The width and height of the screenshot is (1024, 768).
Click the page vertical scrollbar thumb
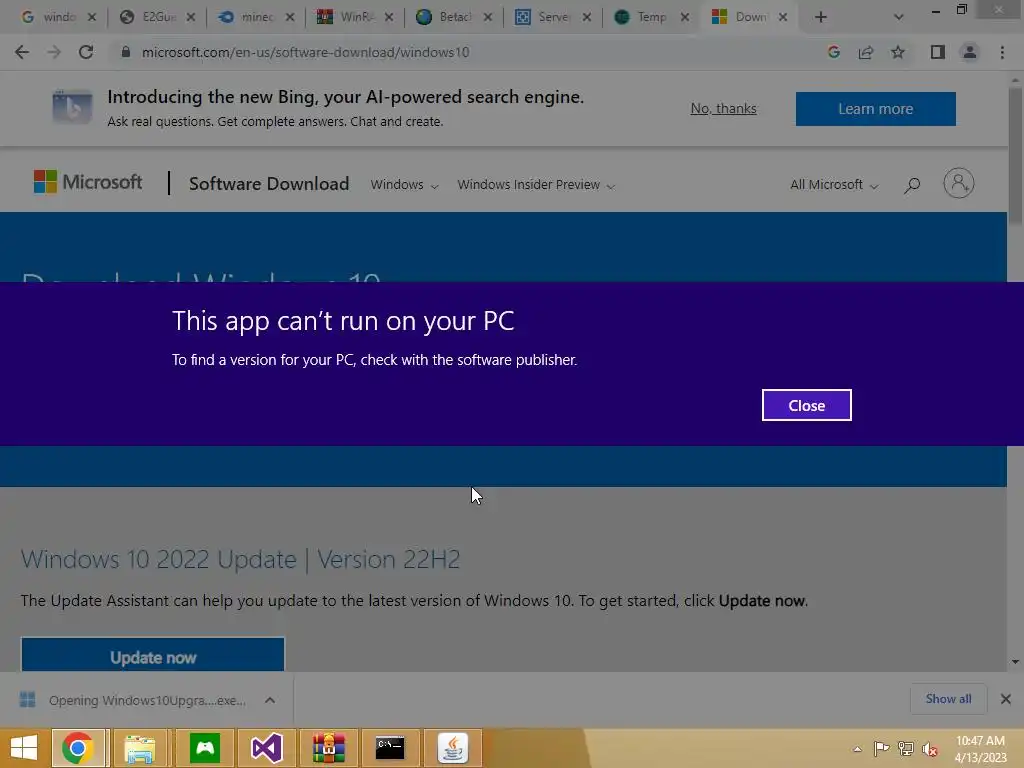coord(1015,157)
